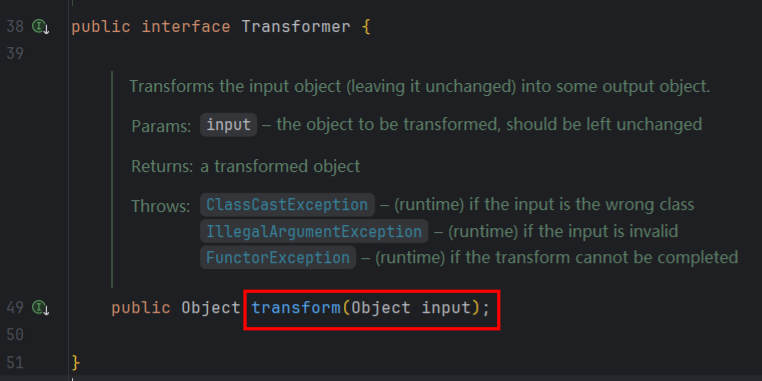Click line number 38 in the gutter
The width and height of the screenshot is (762, 381).
(15, 27)
